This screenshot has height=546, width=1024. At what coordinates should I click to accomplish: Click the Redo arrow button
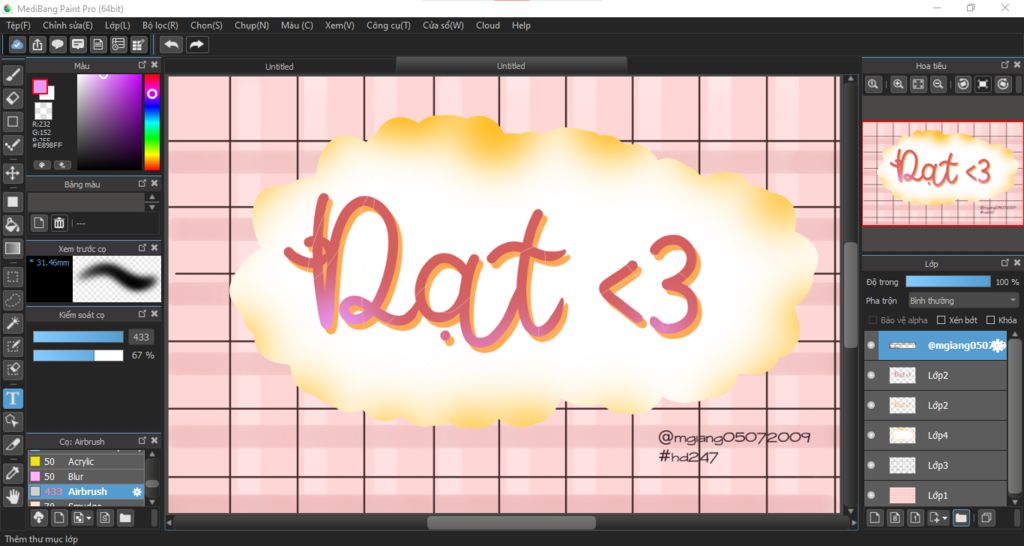click(x=196, y=44)
